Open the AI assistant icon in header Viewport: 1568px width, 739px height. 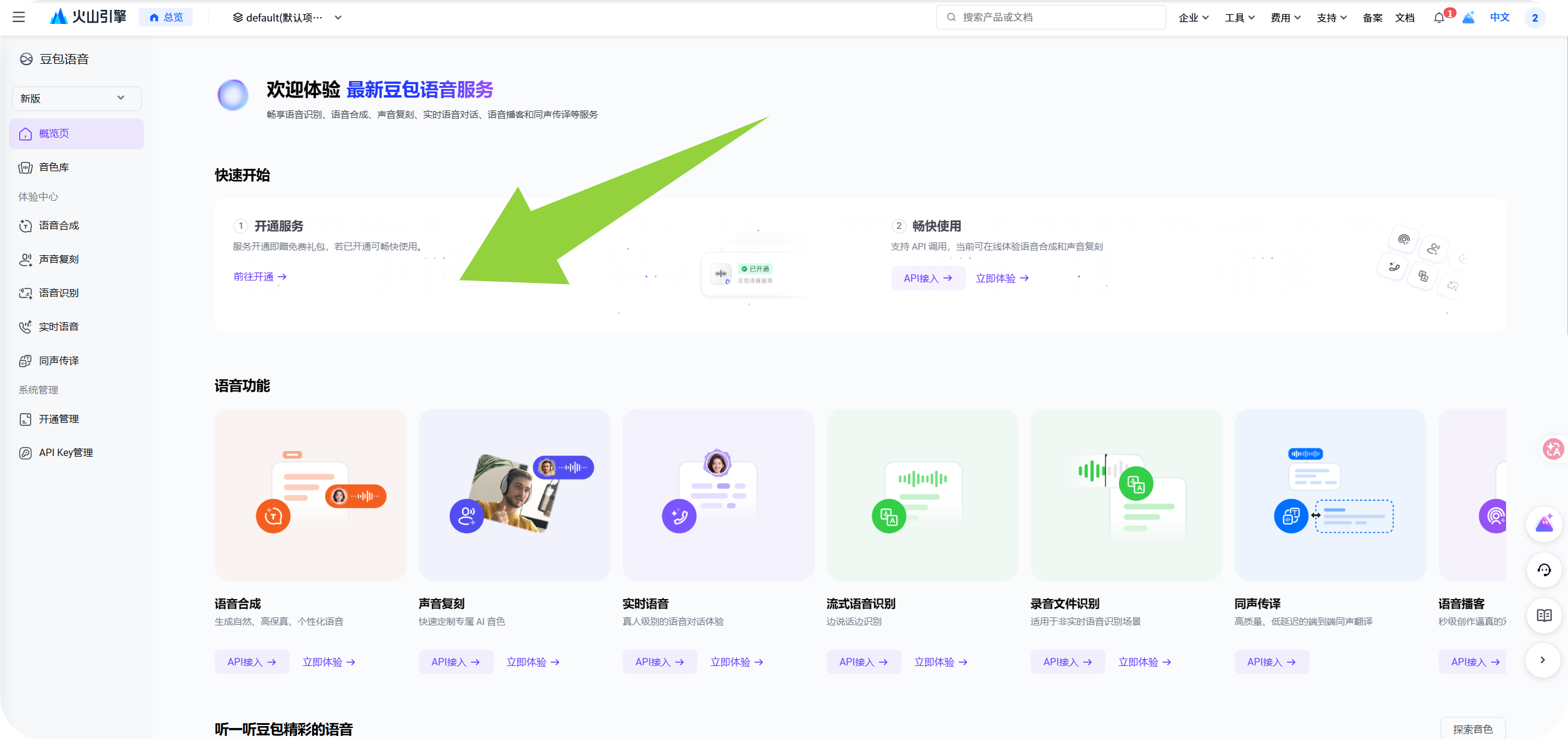pyautogui.click(x=1469, y=17)
